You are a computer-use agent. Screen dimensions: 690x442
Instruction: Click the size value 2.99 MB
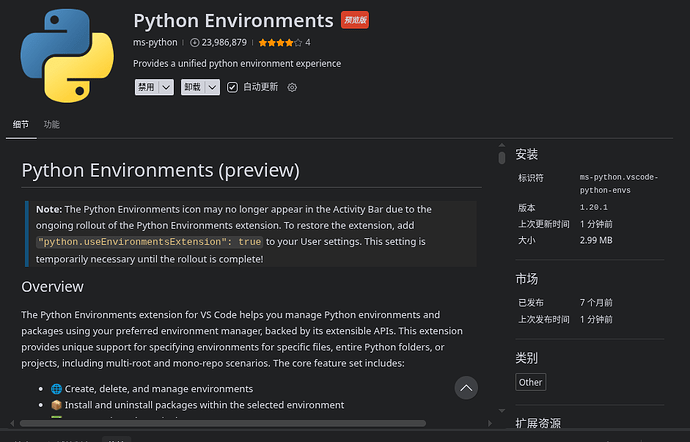[596, 240]
